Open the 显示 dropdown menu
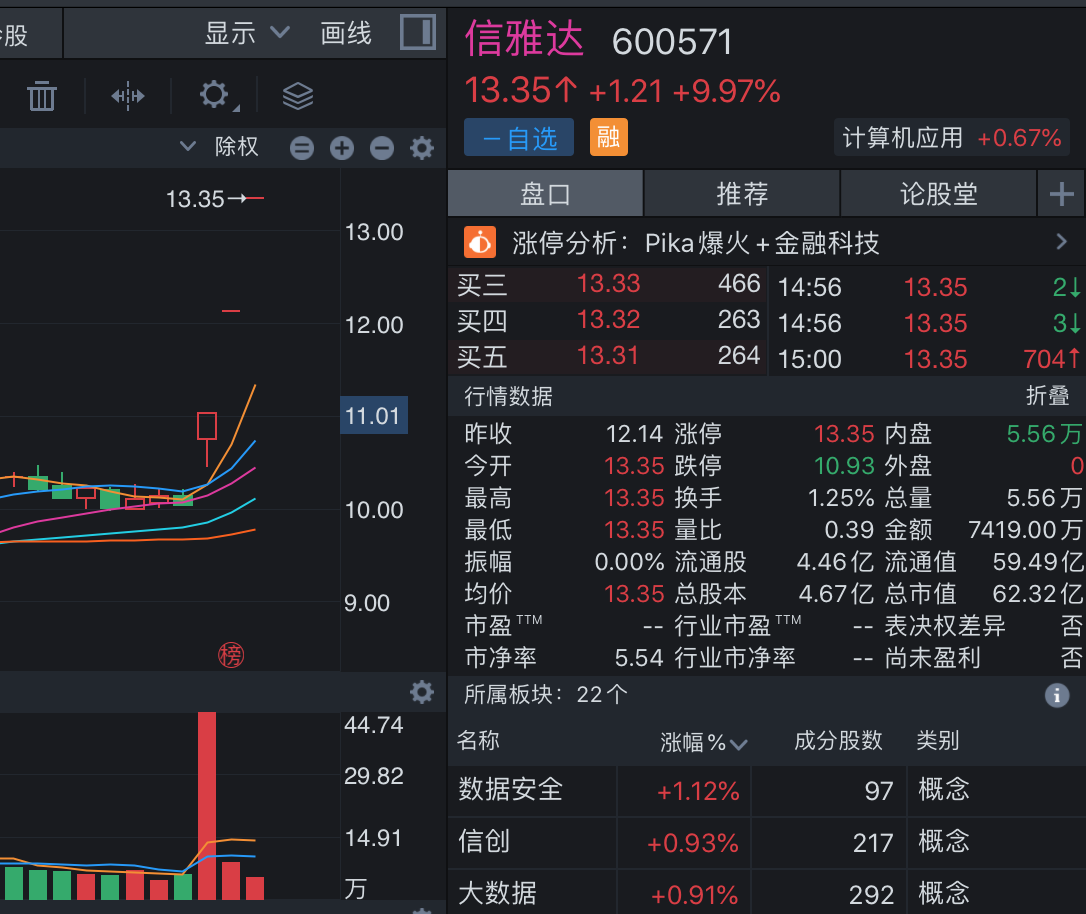The width and height of the screenshot is (1086, 914). [x=247, y=33]
